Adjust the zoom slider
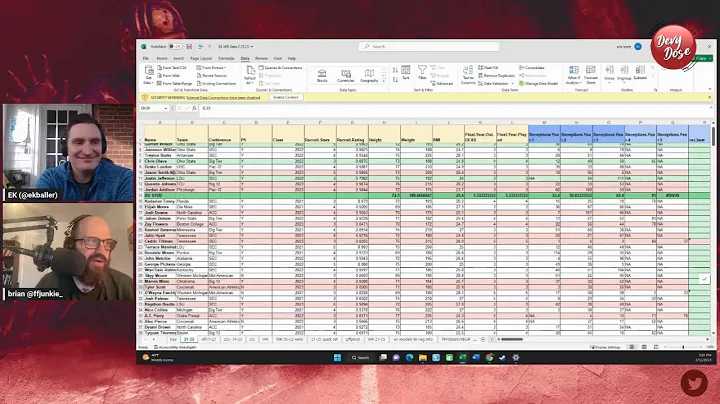The width and height of the screenshot is (720, 404). point(683,347)
